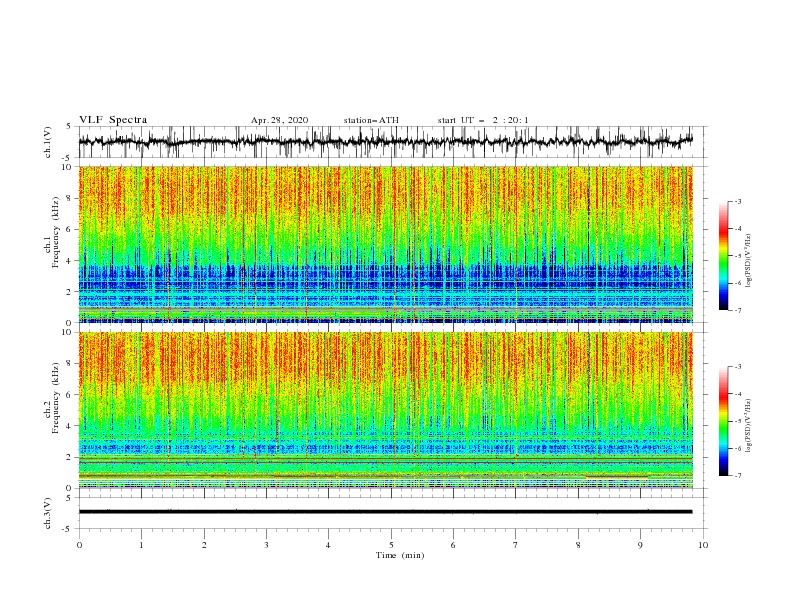Click the "station=ATH" label
Viewport: 792px width, 612px height.
pyautogui.click(x=371, y=120)
